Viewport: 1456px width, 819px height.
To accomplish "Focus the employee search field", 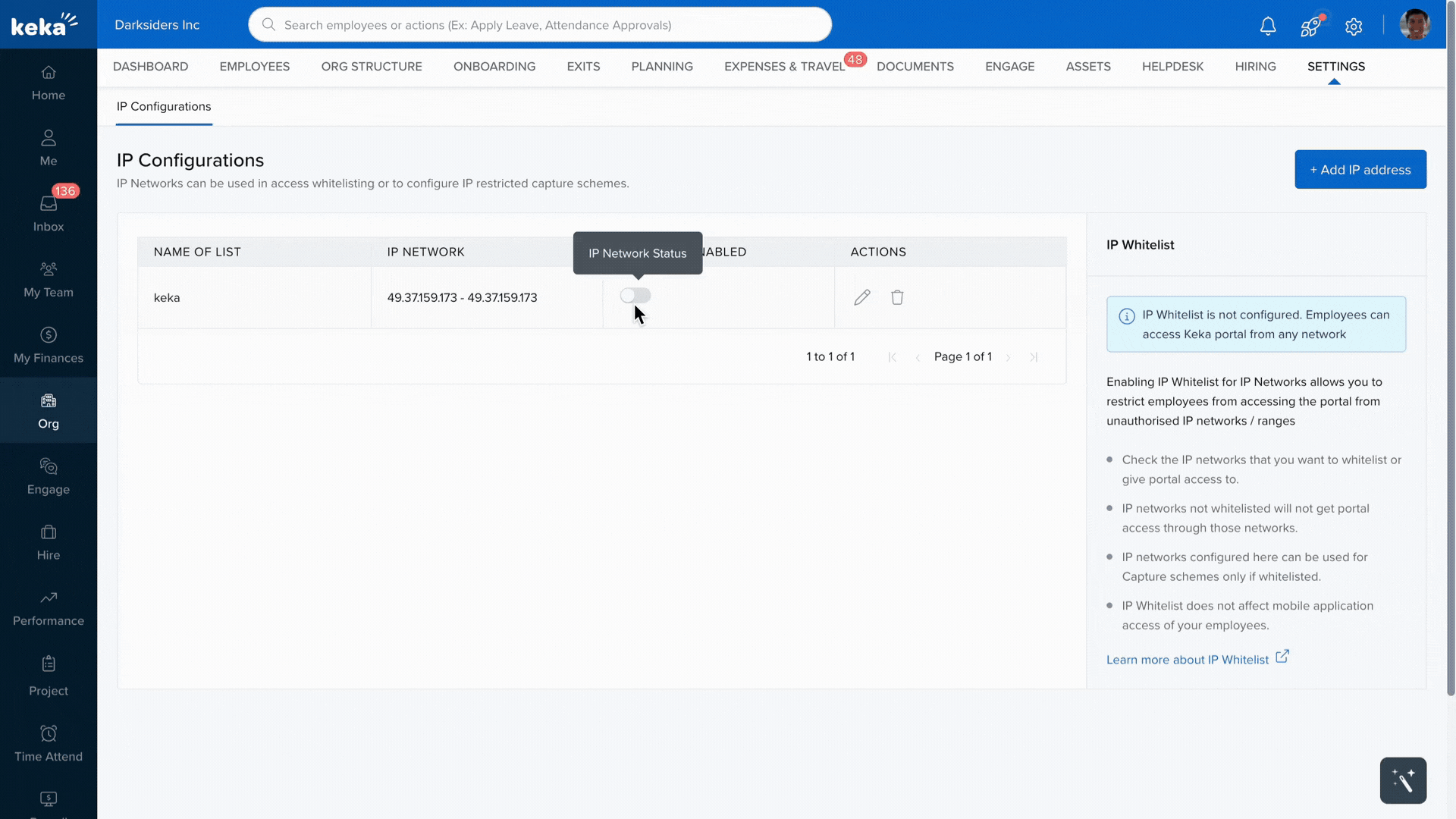I will pyautogui.click(x=540, y=25).
